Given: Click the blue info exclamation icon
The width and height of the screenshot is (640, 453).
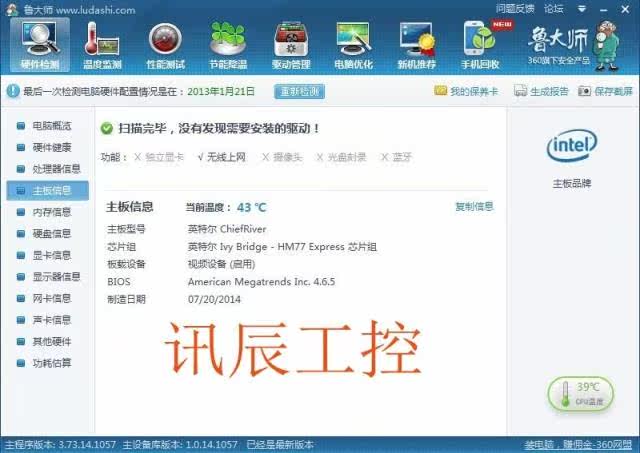Looking at the screenshot, I should pyautogui.click(x=13, y=91).
